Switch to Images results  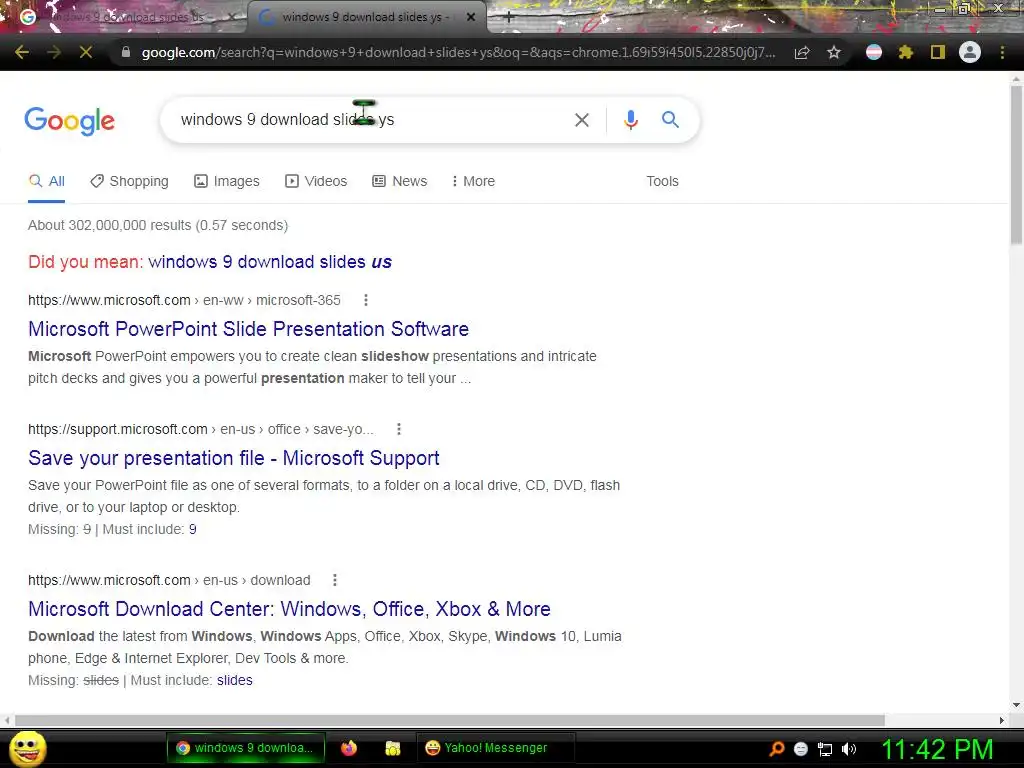(x=227, y=181)
